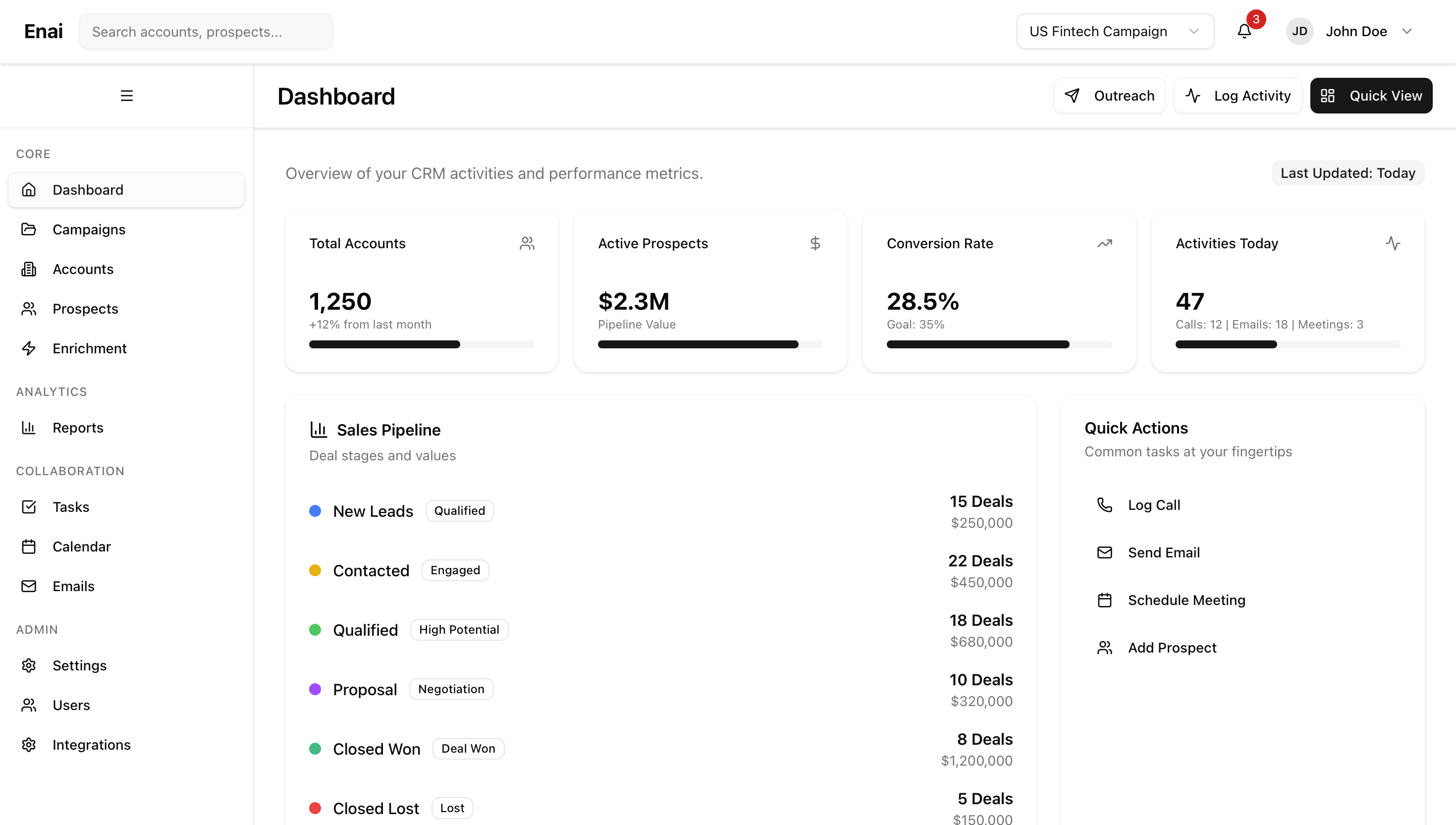The image size is (1456, 825).
Task: Open the US Fintech Campaign dropdown
Action: pos(1114,31)
